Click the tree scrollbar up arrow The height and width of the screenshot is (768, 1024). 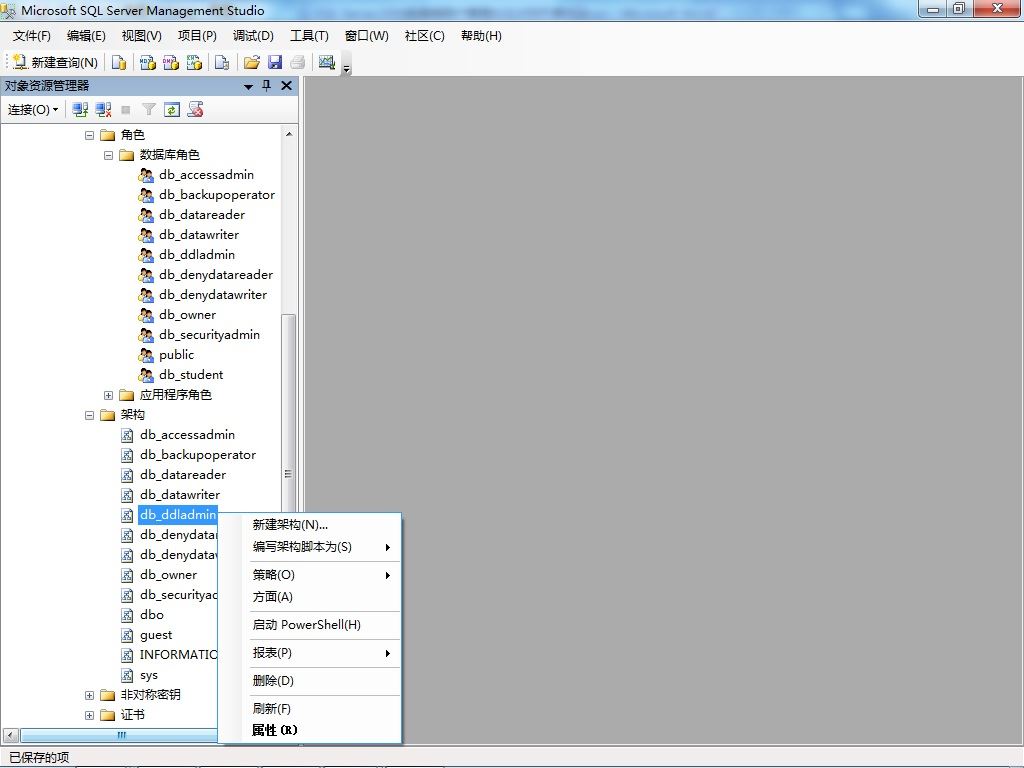[289, 135]
